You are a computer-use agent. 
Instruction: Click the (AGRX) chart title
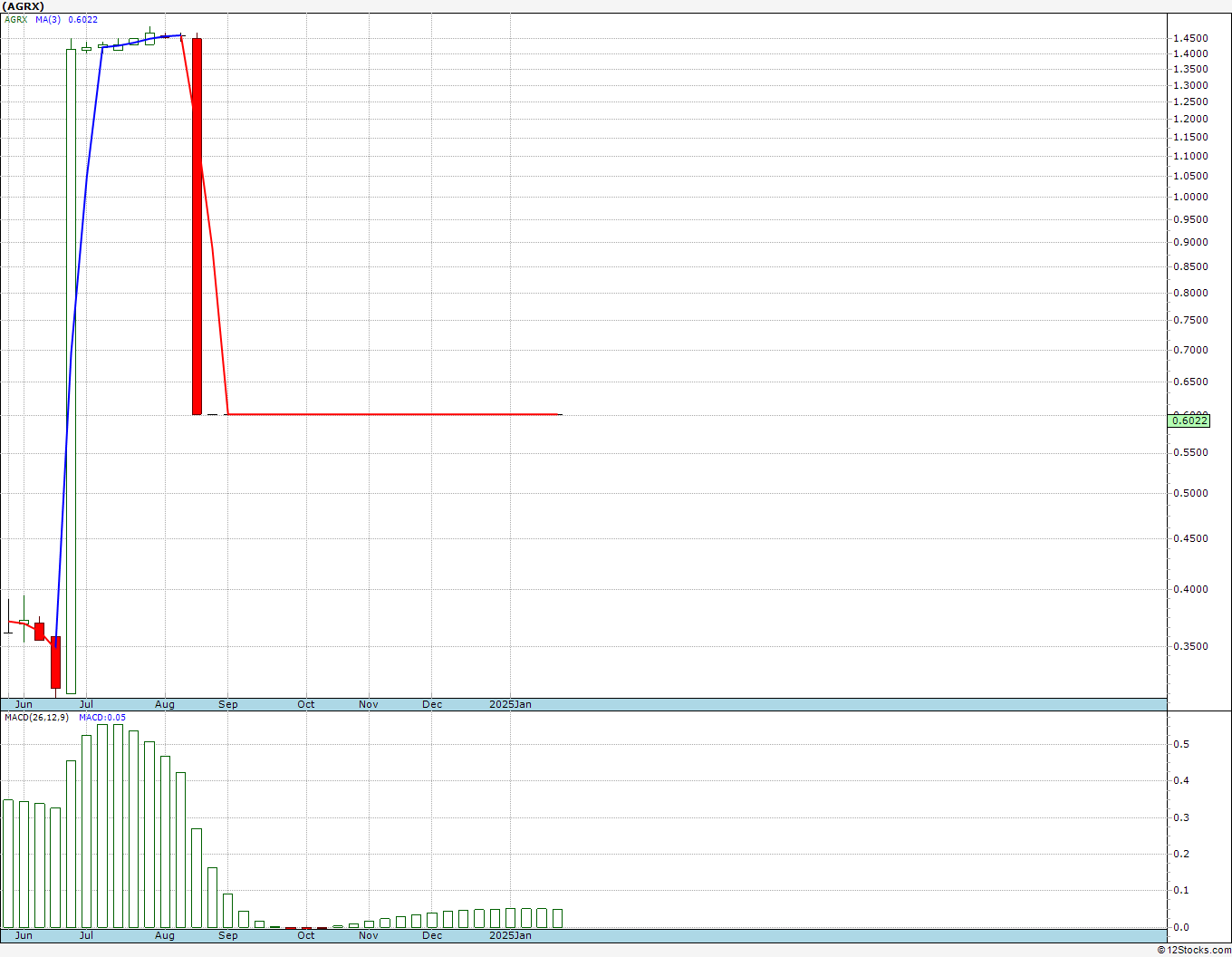pos(24,6)
